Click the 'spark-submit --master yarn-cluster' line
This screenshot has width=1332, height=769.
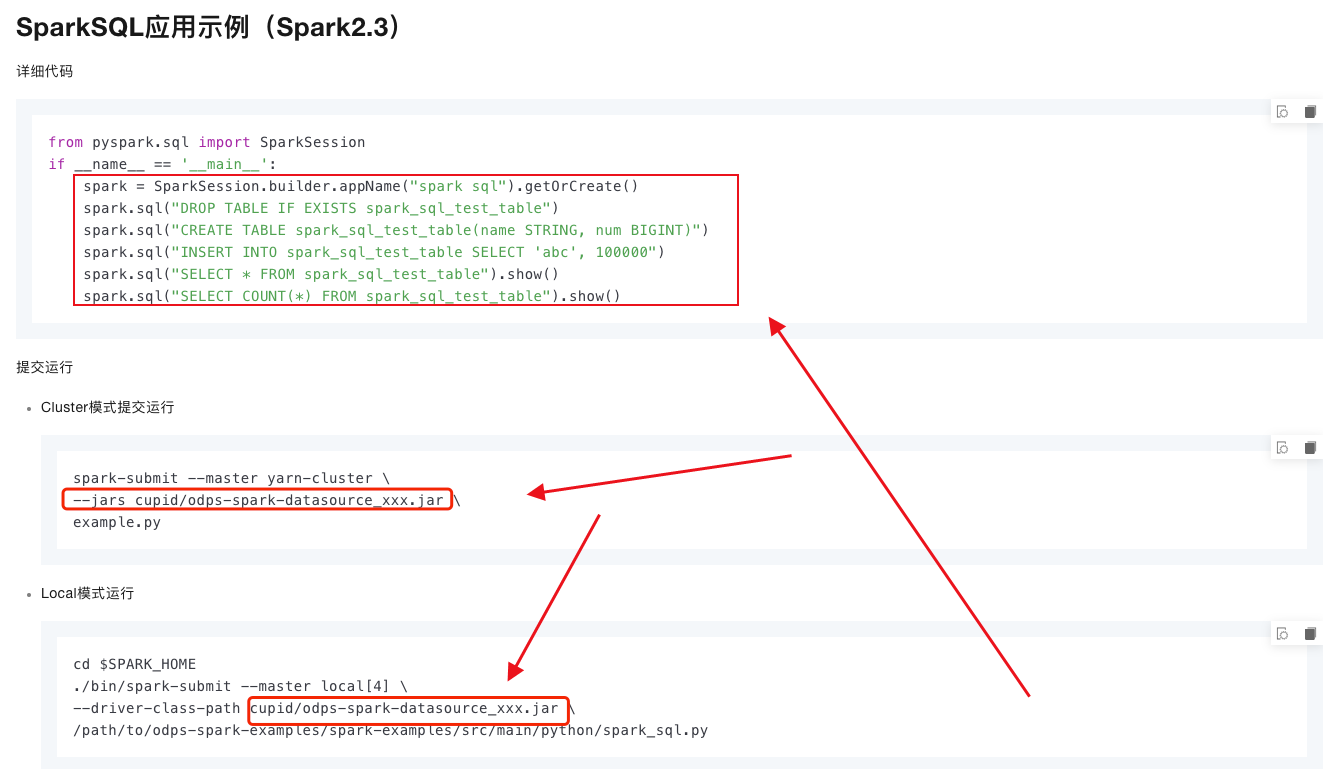[x=231, y=478]
